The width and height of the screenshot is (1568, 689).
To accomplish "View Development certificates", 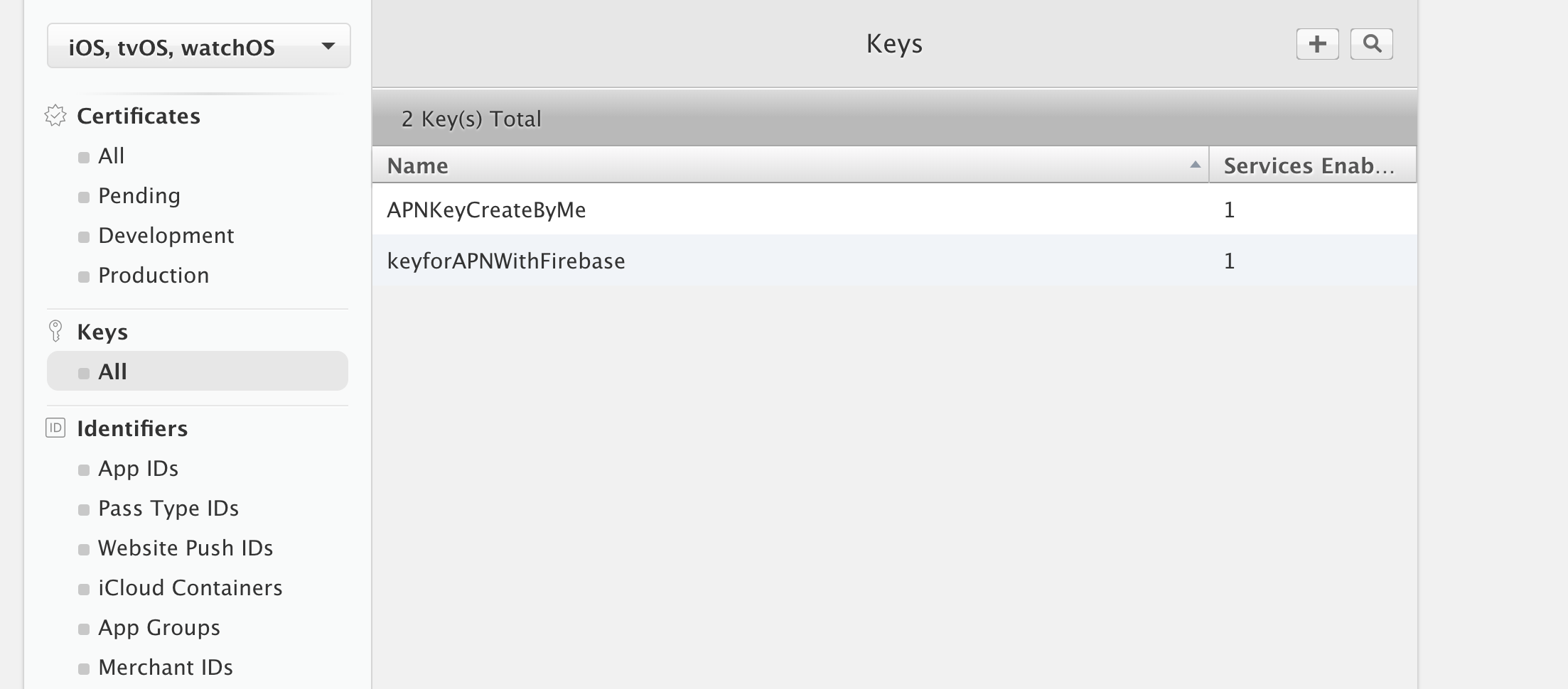I will [166, 235].
